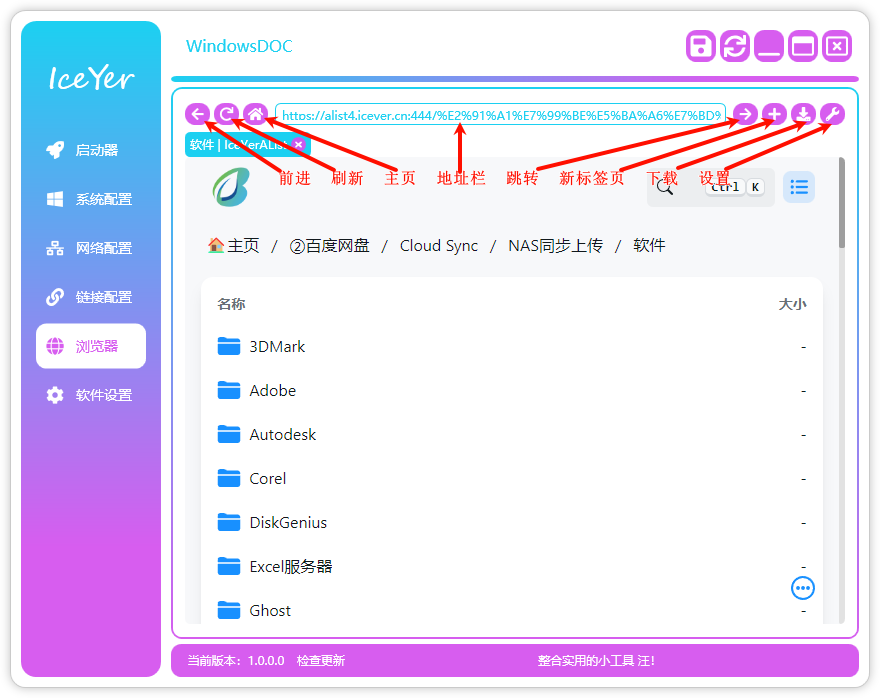Viewport: 880px width, 698px height.
Task: Click the refresh page icon
Action: click(226, 114)
